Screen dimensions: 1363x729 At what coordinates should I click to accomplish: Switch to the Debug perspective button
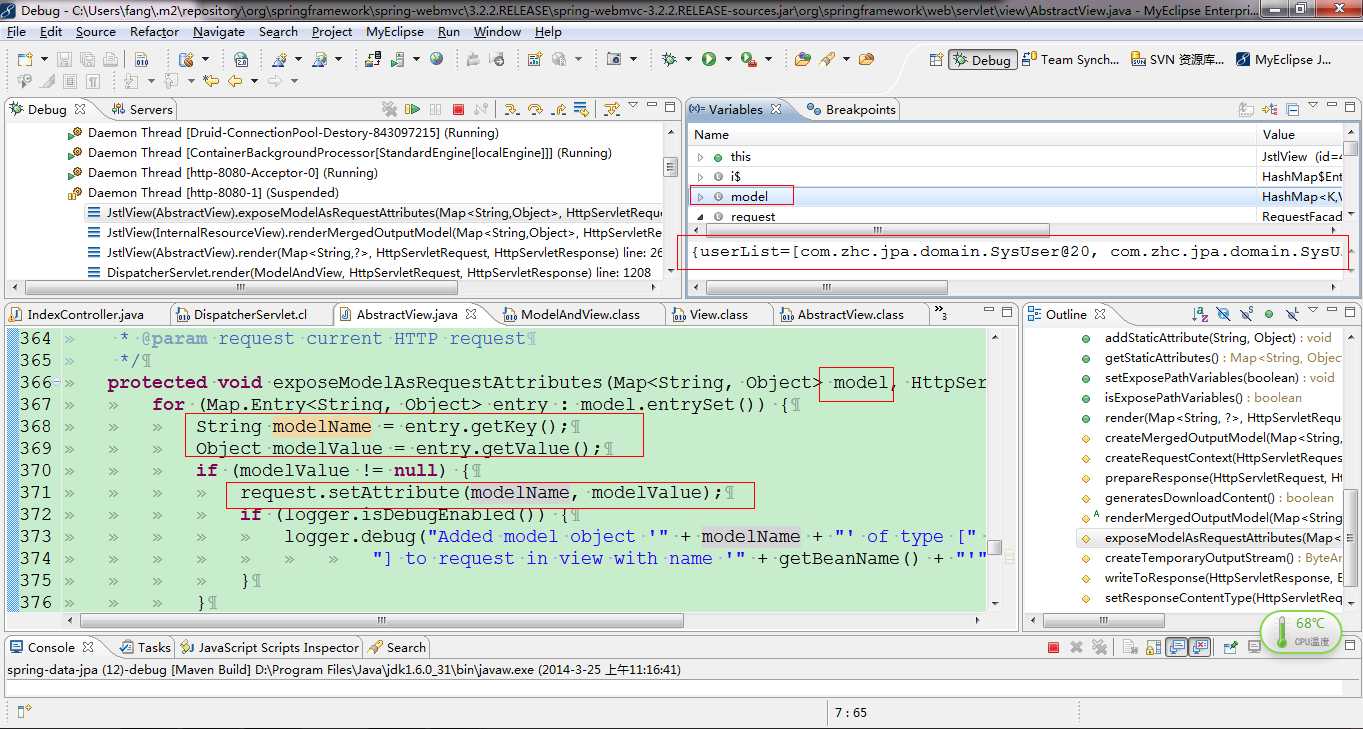[982, 60]
